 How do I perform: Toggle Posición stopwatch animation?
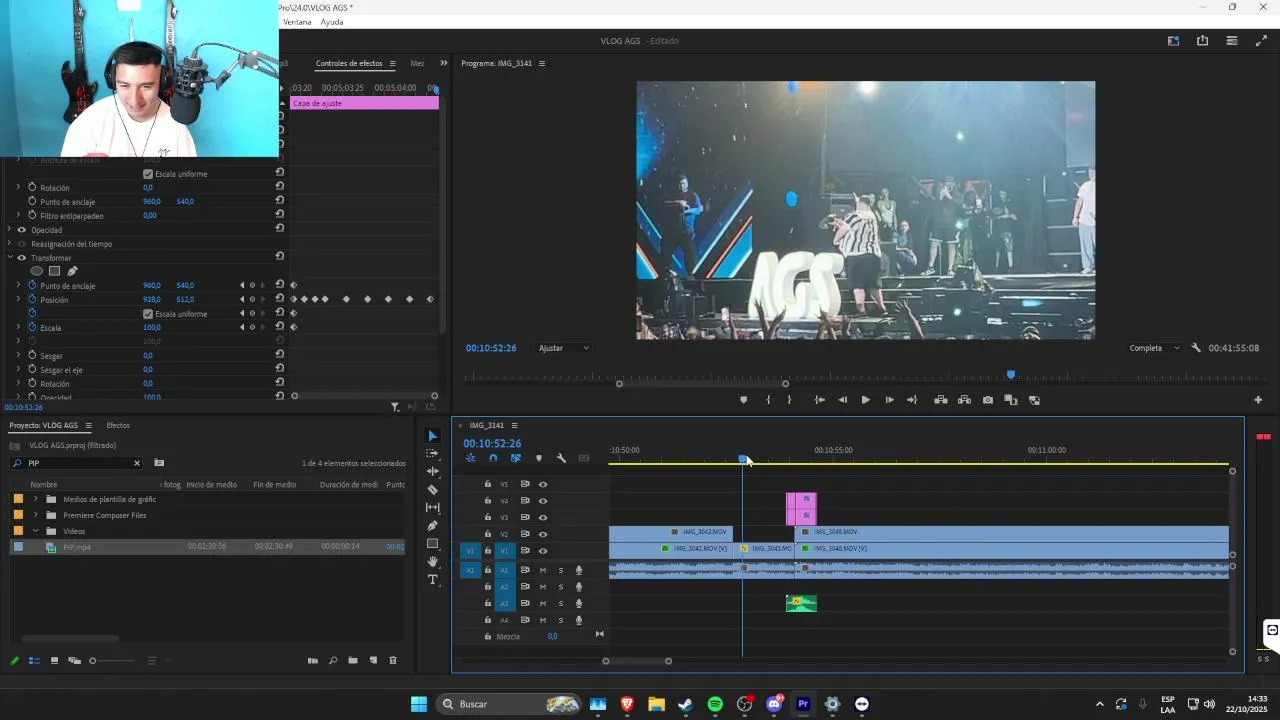32,299
